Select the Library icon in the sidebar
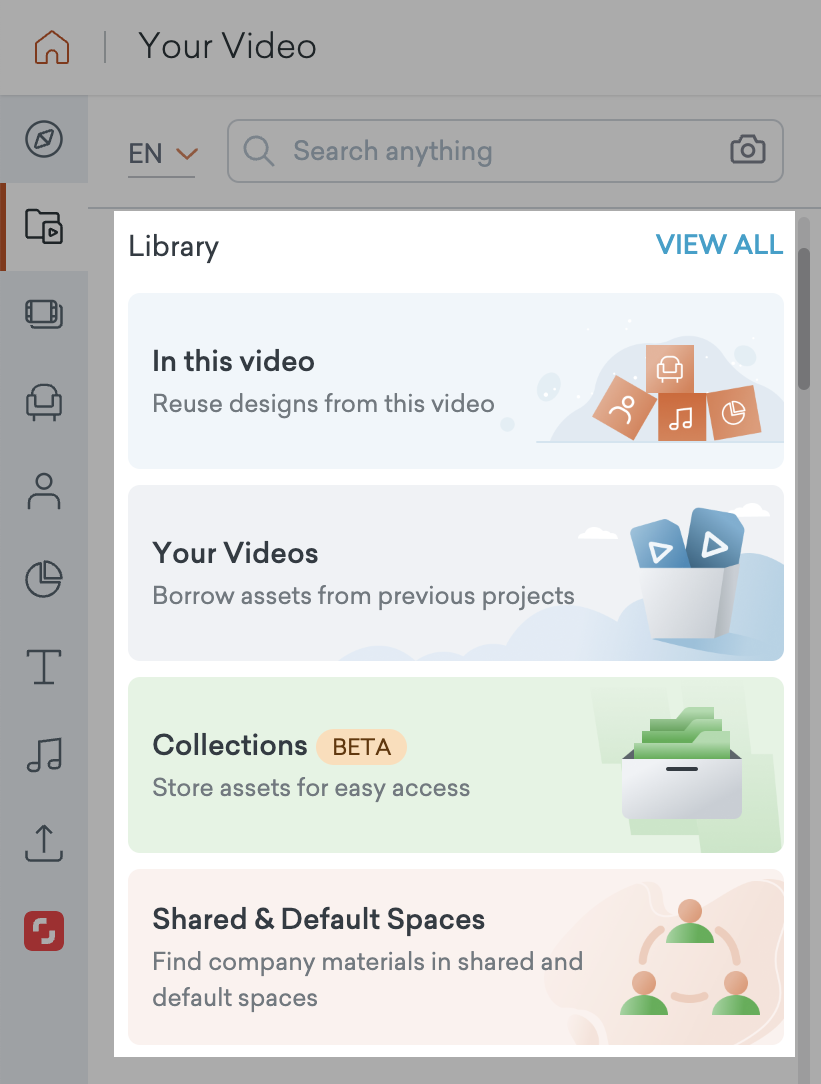 [x=44, y=227]
